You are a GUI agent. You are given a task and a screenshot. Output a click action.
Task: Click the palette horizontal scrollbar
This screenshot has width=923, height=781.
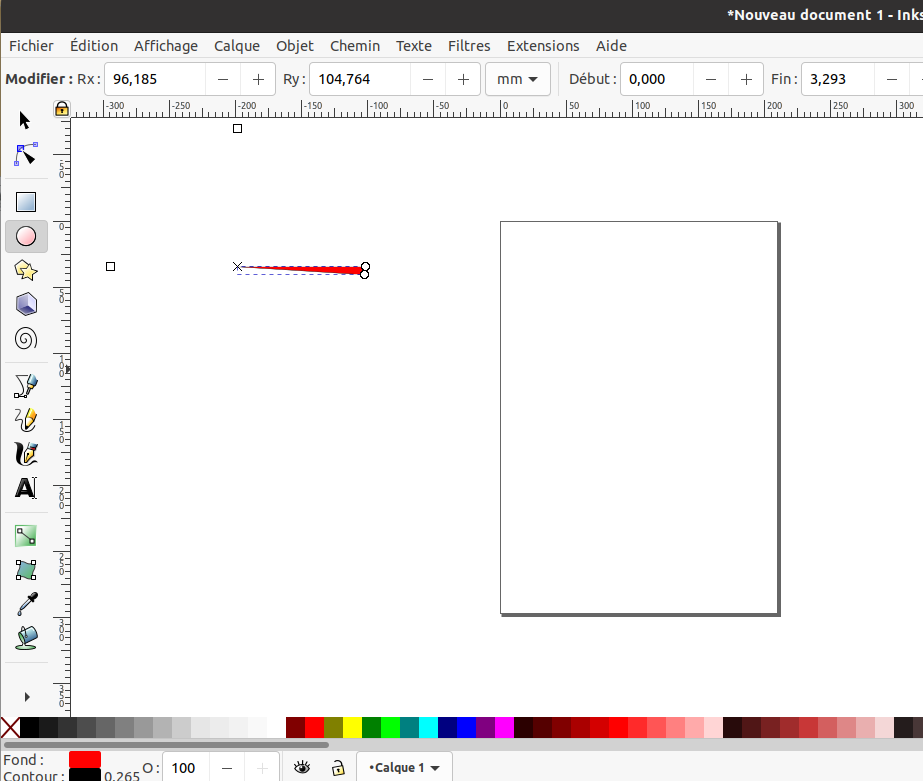(x=167, y=745)
